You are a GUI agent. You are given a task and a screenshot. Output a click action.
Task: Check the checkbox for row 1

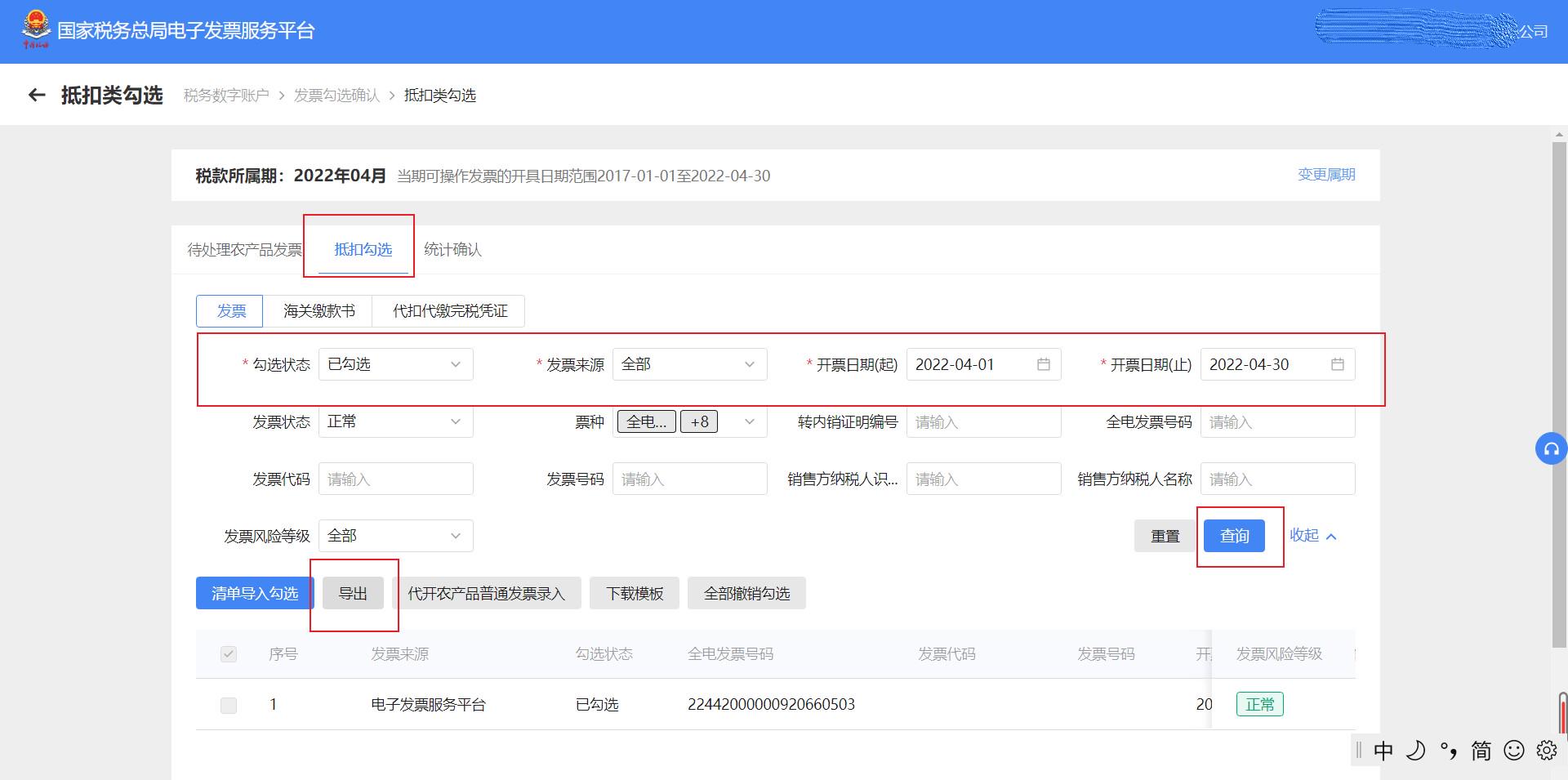point(229,705)
